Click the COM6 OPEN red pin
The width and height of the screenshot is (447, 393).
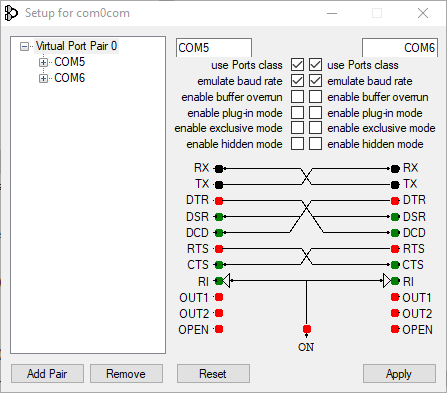click(x=395, y=329)
